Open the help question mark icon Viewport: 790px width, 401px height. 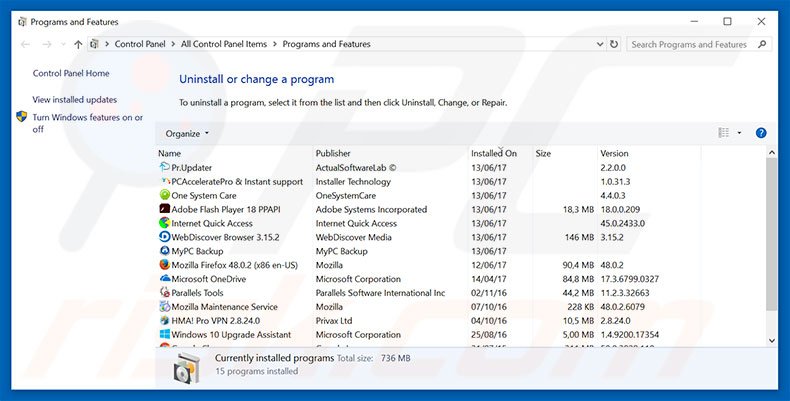[761, 133]
